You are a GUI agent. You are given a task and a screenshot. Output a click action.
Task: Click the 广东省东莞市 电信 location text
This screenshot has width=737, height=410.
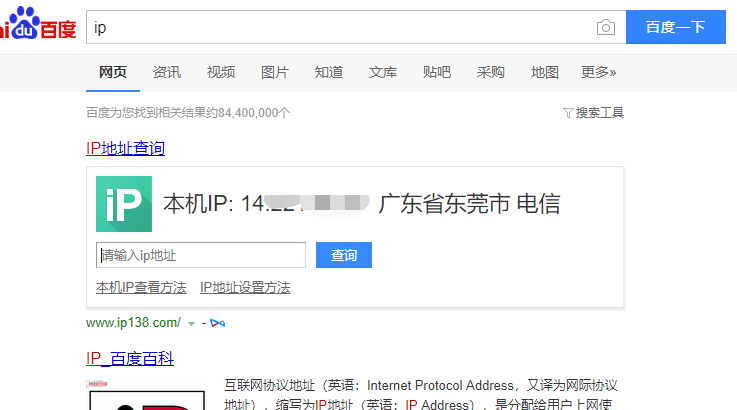pos(469,204)
